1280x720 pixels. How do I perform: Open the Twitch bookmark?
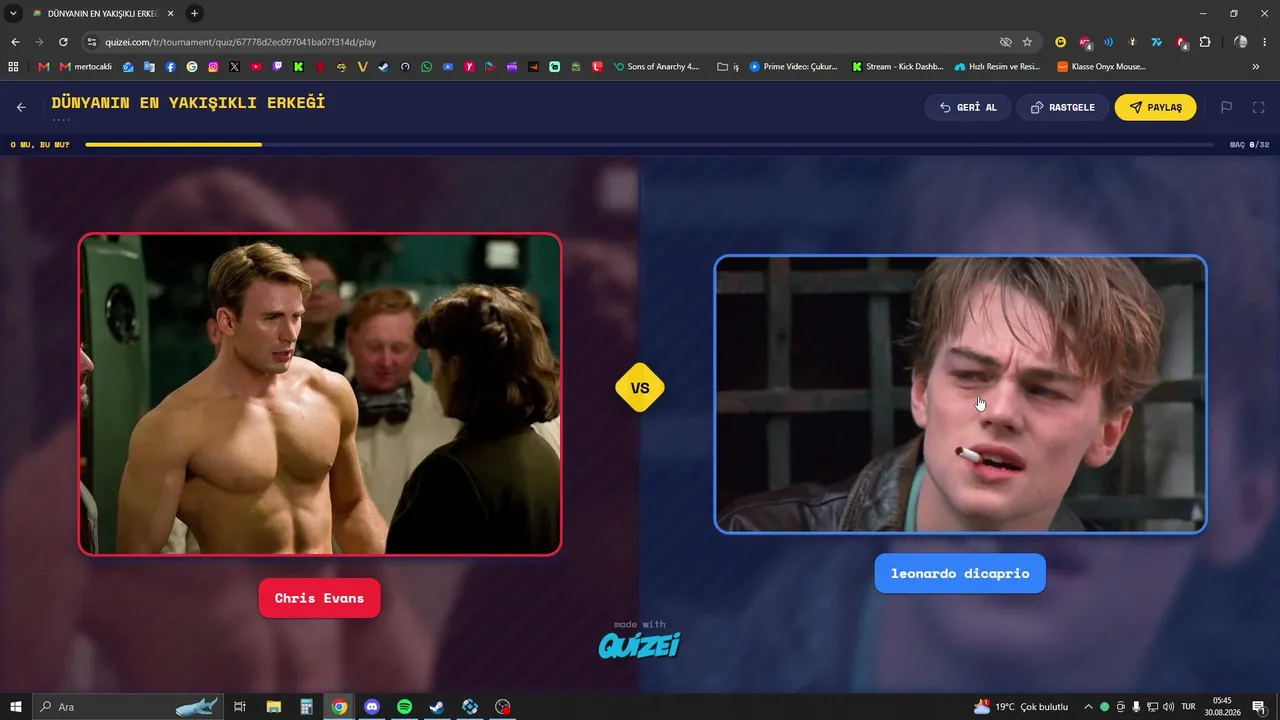277,67
